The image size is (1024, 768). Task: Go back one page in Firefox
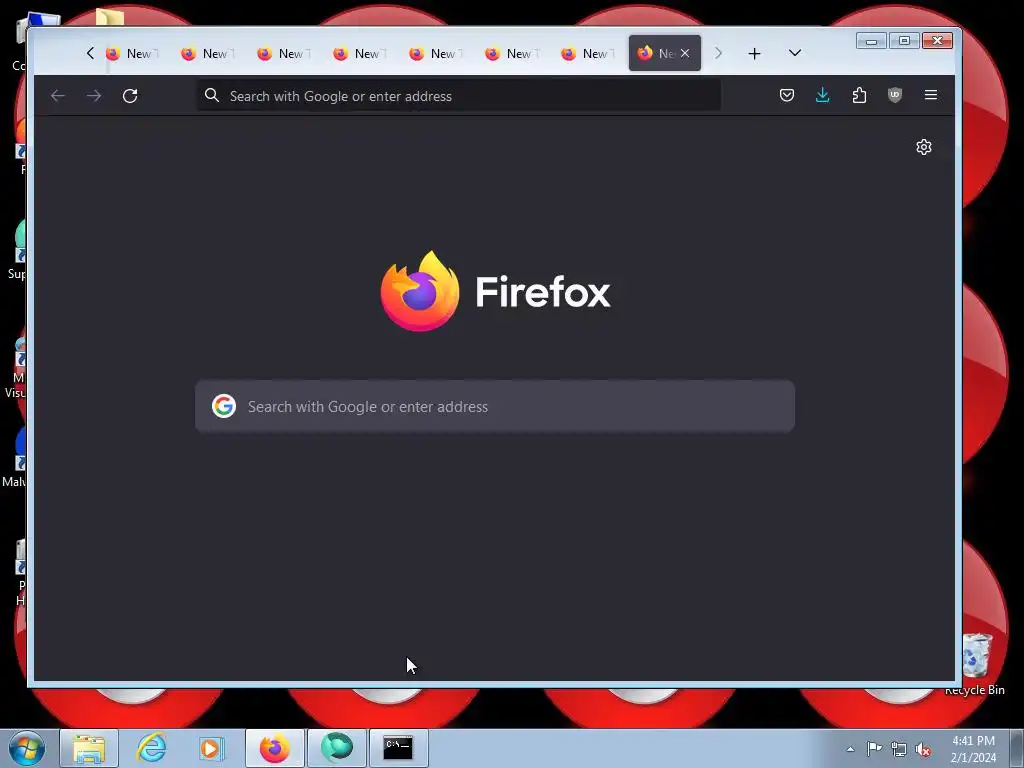[x=57, y=96]
